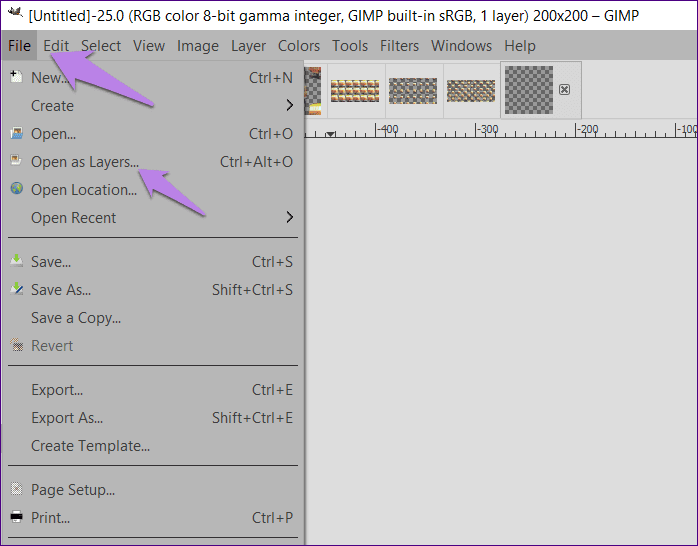Viewport: 698px width, 546px height.
Task: Select Page Setup... entry
Action: click(153, 490)
